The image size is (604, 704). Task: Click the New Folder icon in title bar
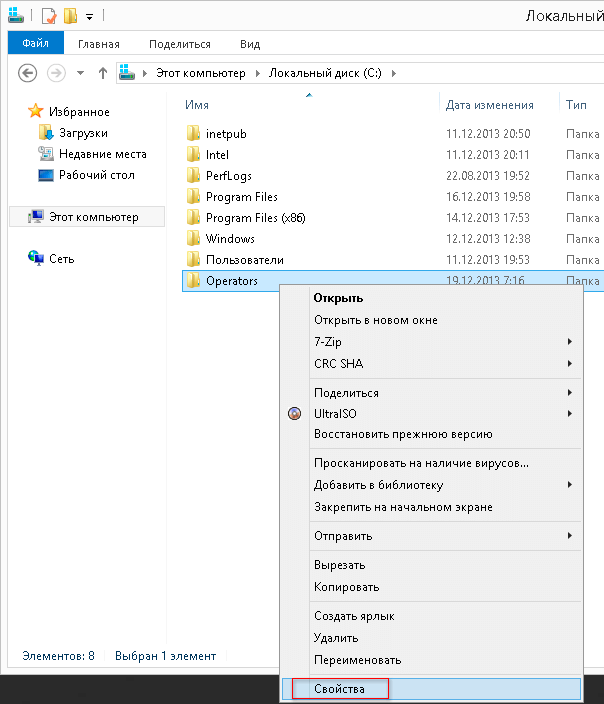(x=70, y=16)
